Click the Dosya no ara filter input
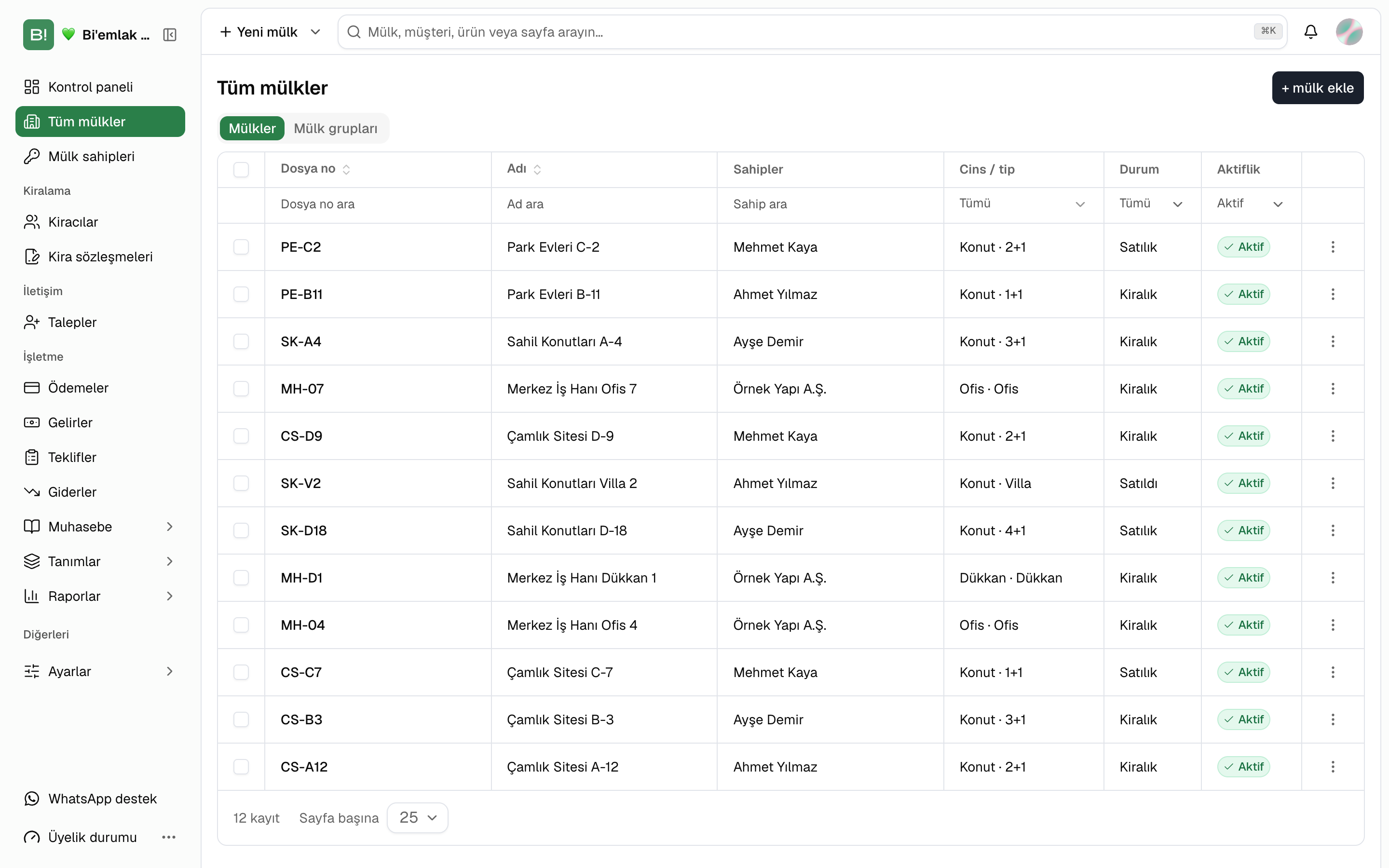Viewport: 1389px width, 868px height. click(378, 204)
